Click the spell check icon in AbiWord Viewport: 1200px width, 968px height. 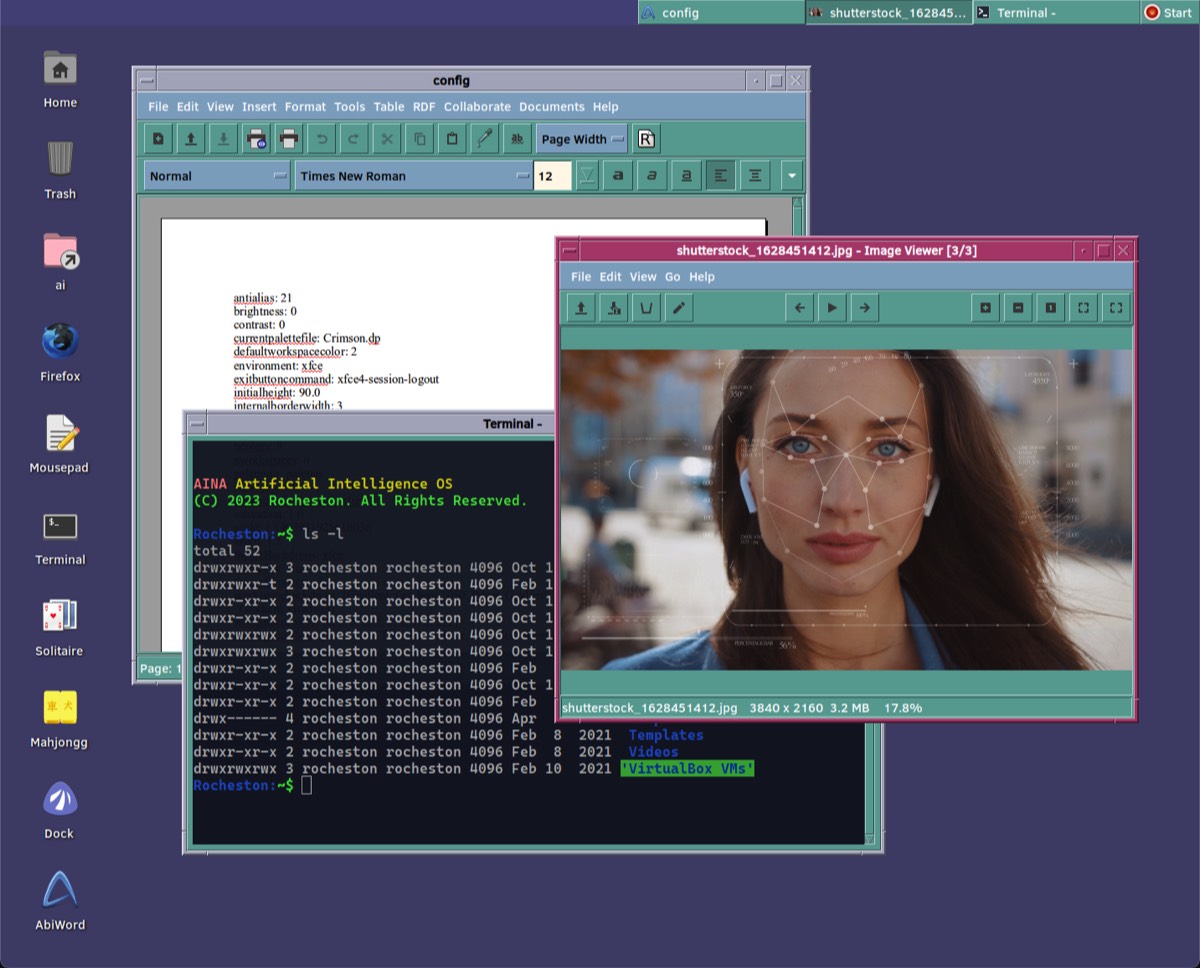coord(517,139)
